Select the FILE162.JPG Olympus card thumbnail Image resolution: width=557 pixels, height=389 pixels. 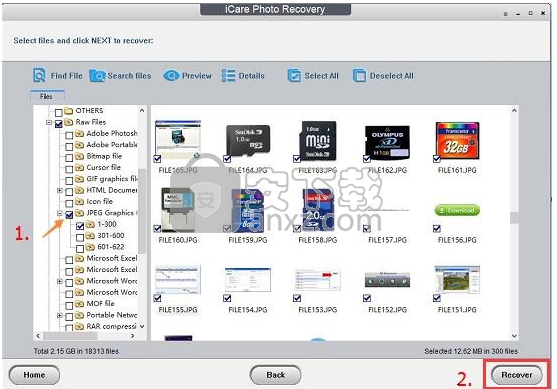(387, 142)
